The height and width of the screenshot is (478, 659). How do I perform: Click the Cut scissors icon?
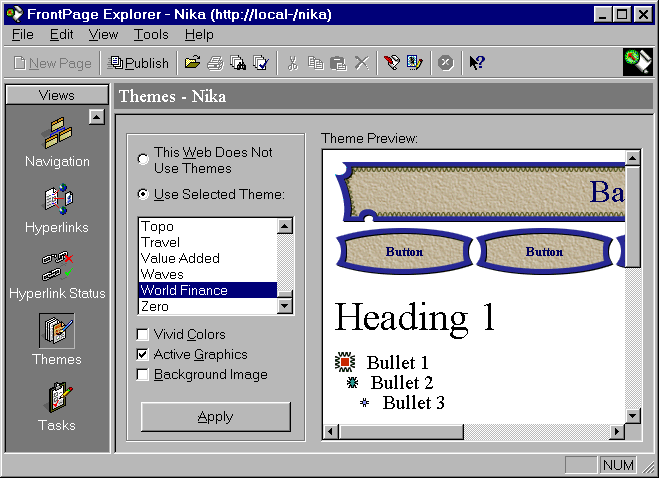pos(293,63)
